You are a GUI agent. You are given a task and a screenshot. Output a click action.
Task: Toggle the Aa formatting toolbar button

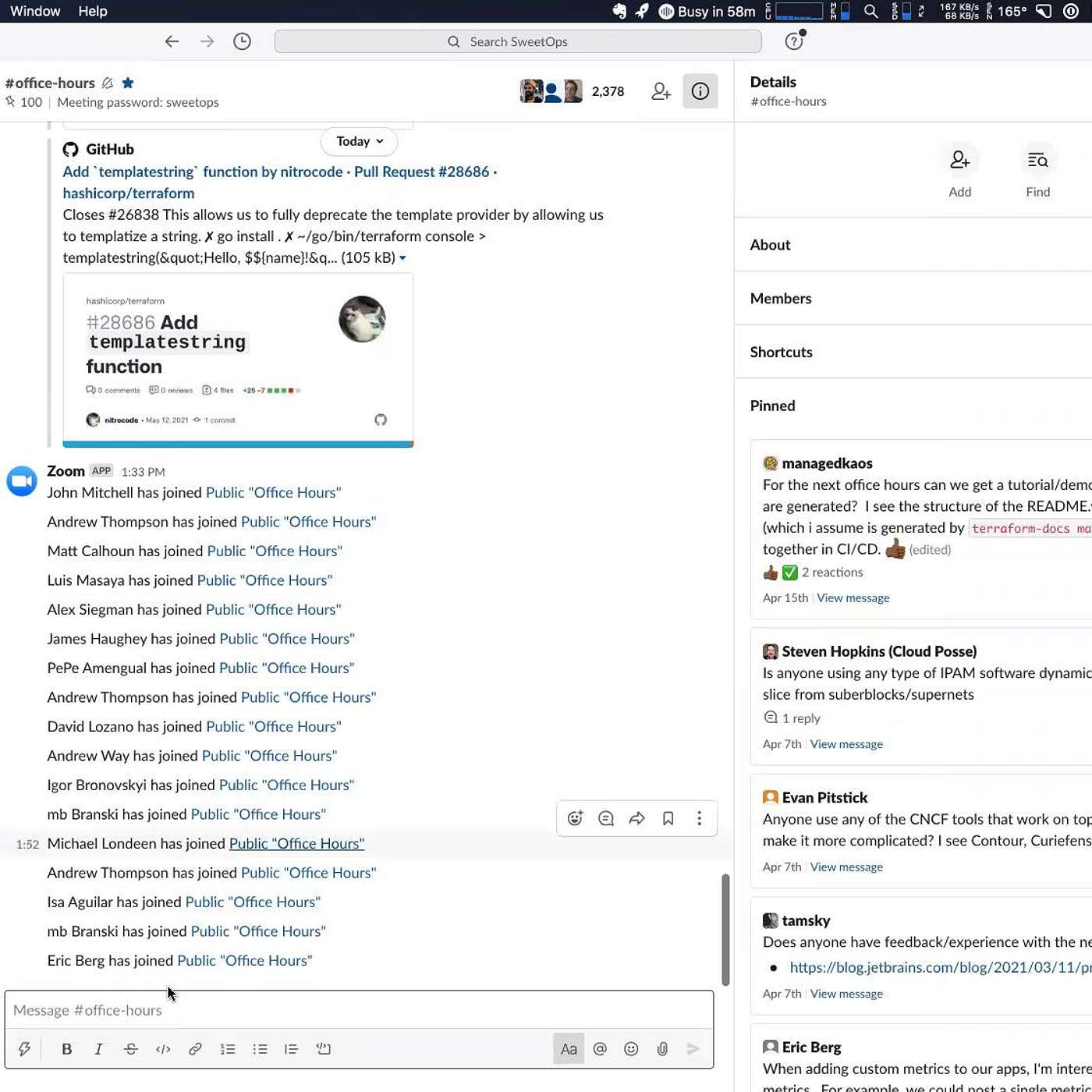(x=569, y=1049)
